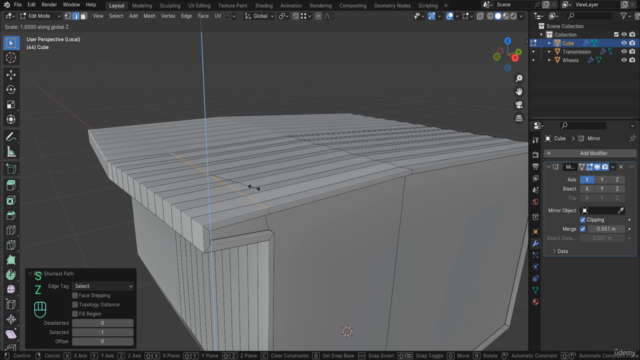This screenshot has width=640, height=360.
Task: Expand the Transmission item in outliner
Action: pyautogui.click(x=549, y=52)
